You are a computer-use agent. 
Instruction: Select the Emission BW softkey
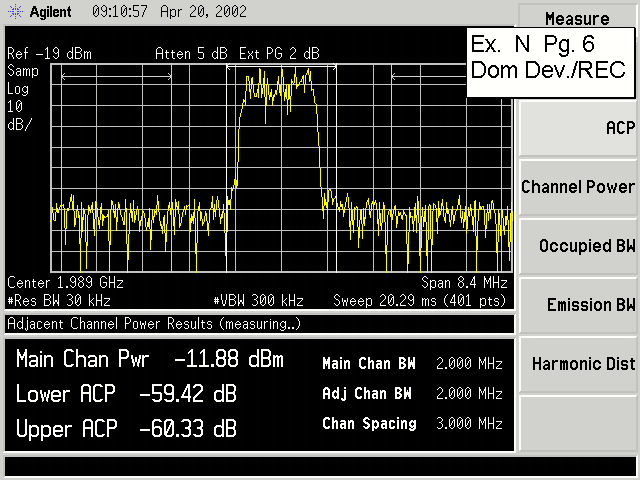click(578, 305)
